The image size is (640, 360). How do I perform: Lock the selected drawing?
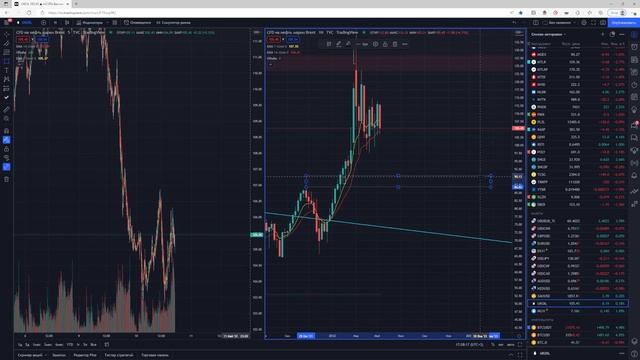click(385, 44)
